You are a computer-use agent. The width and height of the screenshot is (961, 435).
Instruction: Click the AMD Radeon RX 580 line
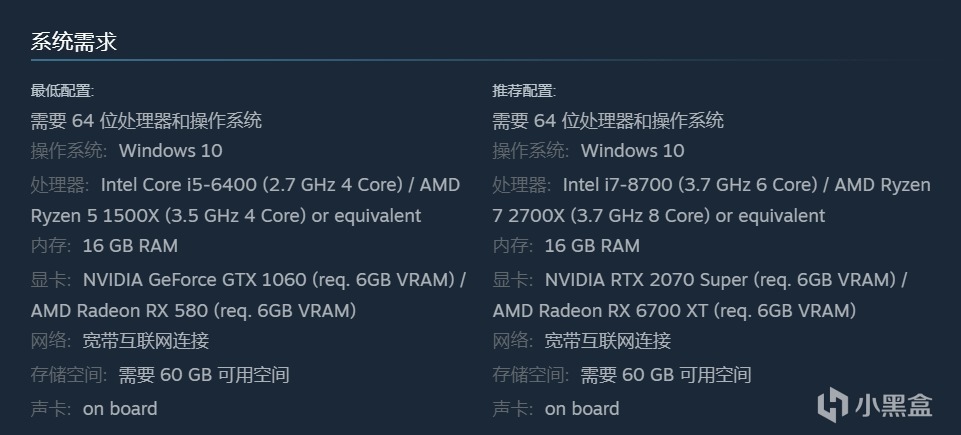[x=193, y=311]
